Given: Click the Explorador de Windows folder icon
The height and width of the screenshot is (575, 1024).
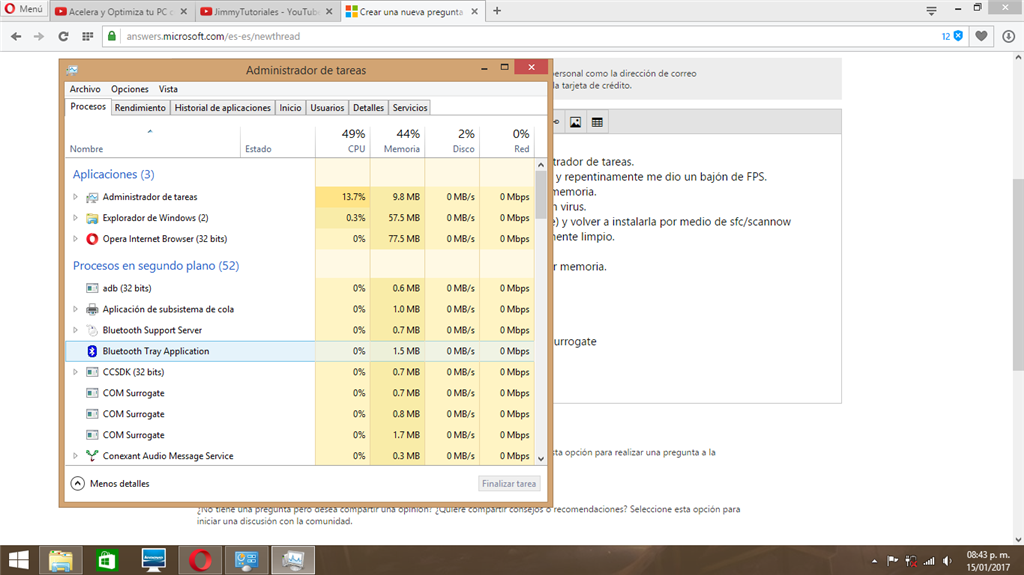Looking at the screenshot, I should coord(92,218).
